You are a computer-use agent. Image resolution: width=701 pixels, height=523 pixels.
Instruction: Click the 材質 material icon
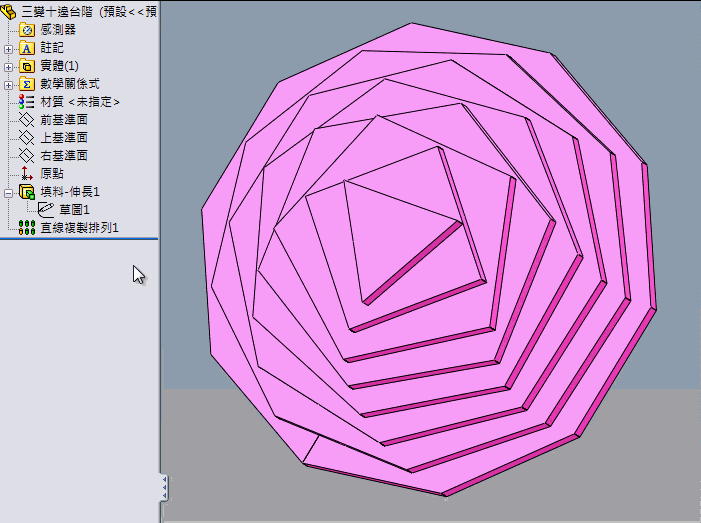click(x=27, y=102)
